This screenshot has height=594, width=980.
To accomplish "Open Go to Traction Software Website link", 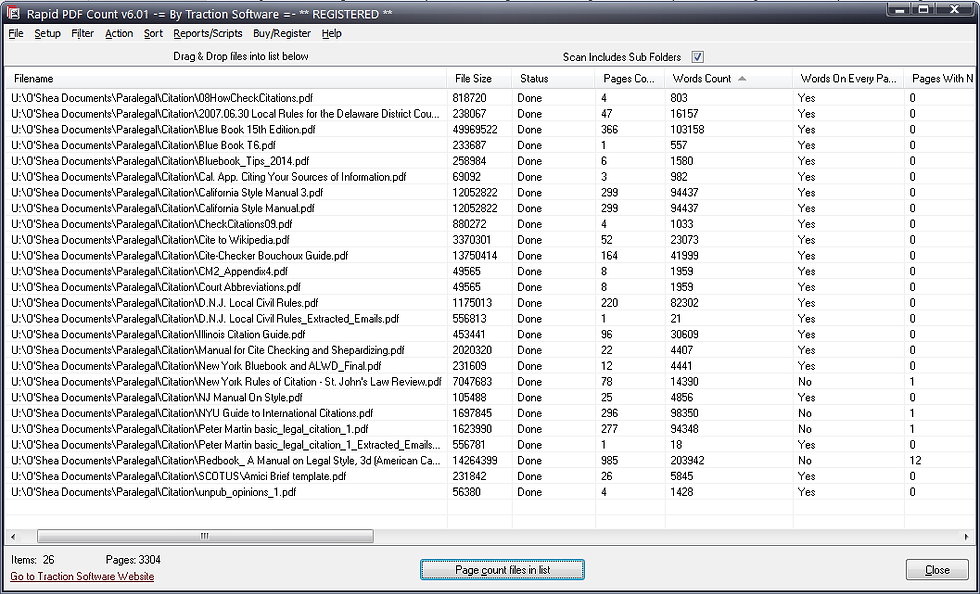I will click(82, 576).
